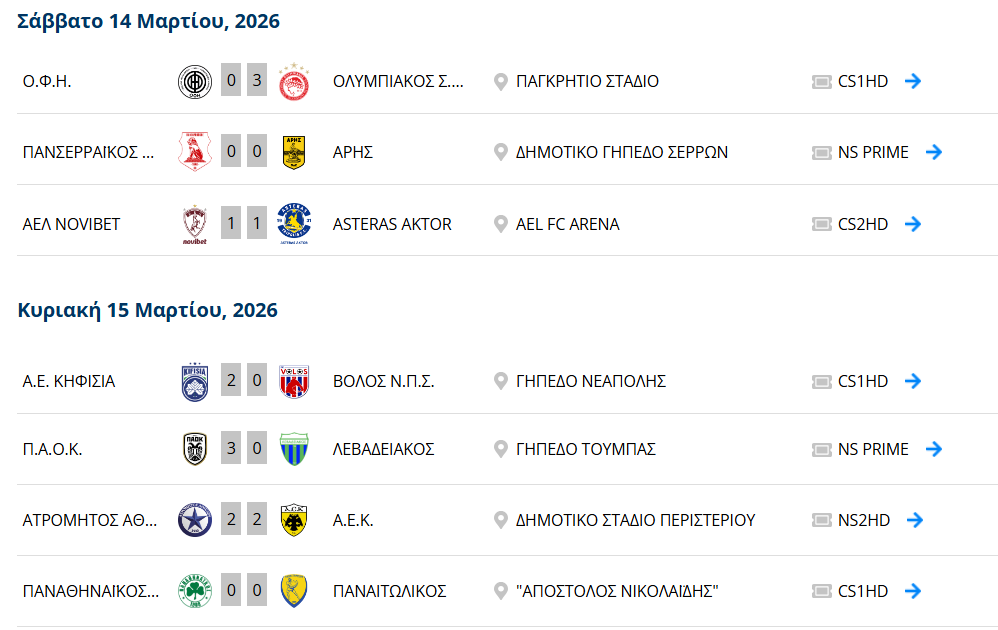
Task: Click the A.E. Kifisia home score box
Action: point(231,381)
